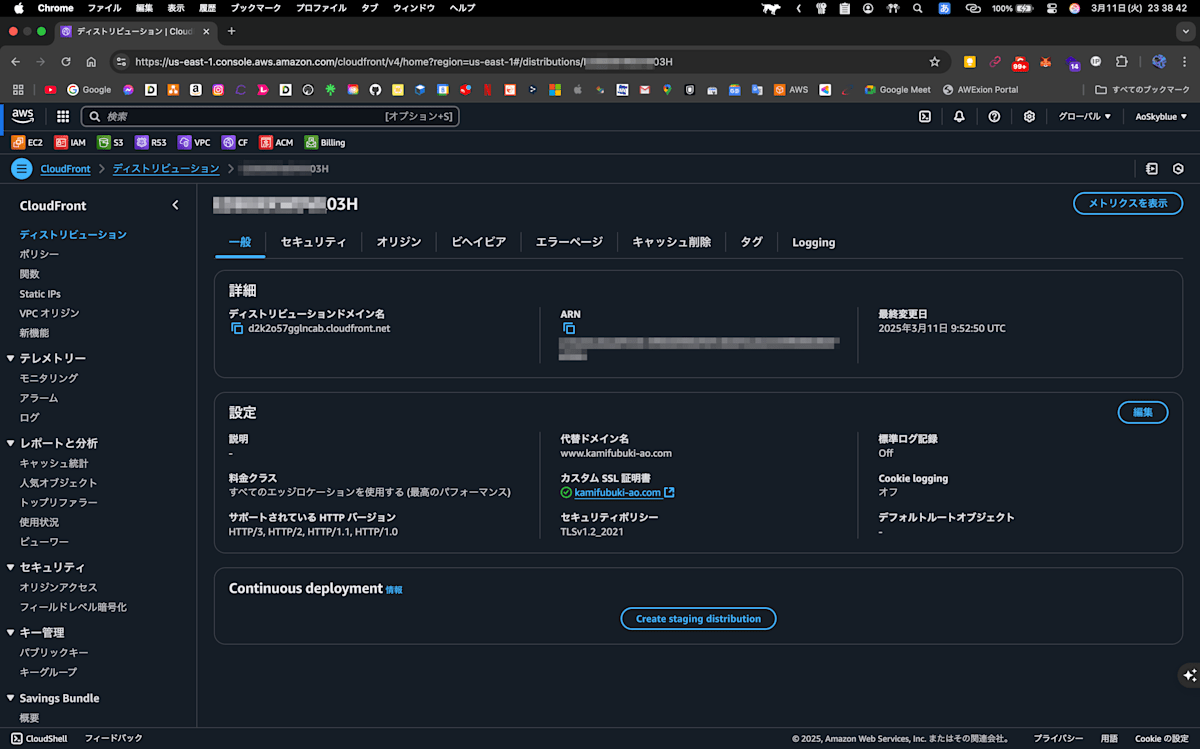Collapse the レポートと分析 section
1200x749 pixels.
coord(11,443)
